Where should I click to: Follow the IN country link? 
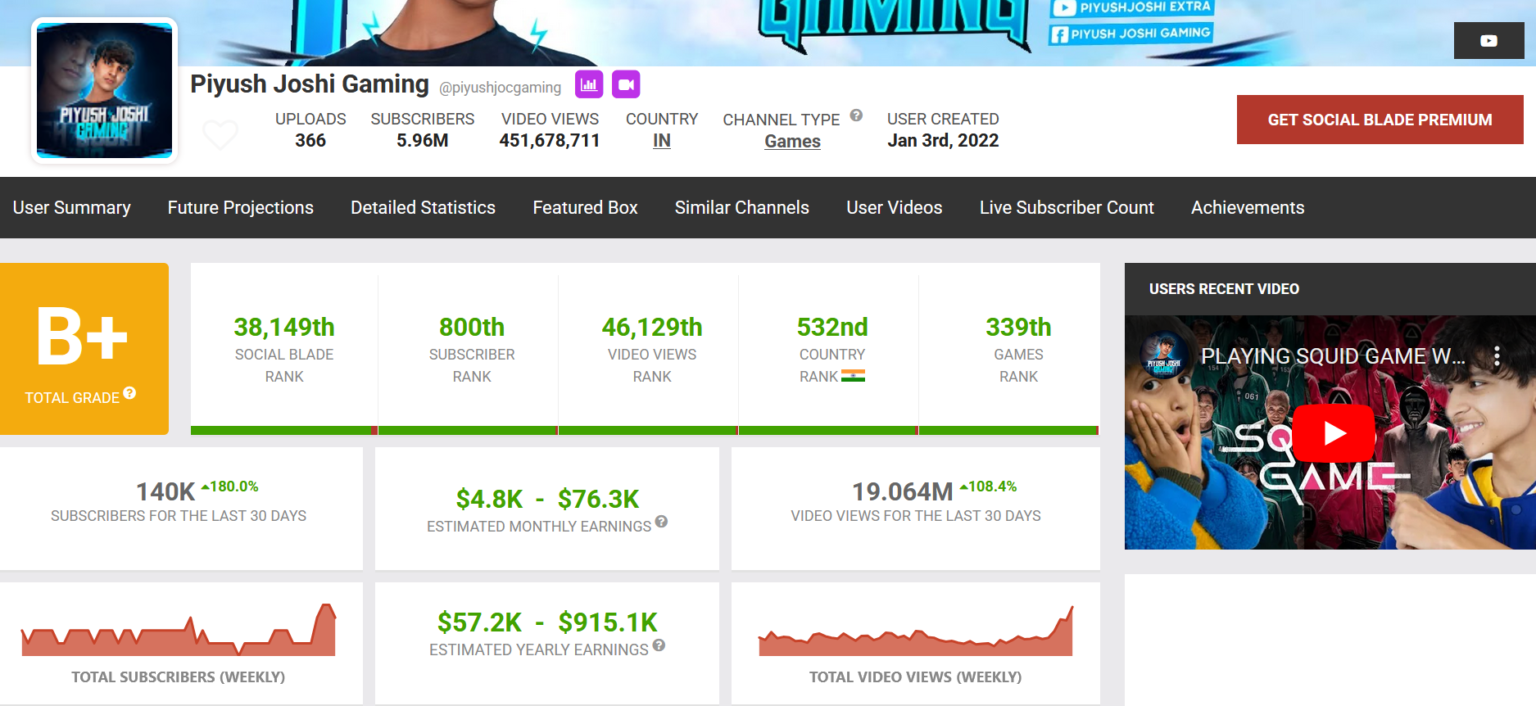tap(662, 141)
